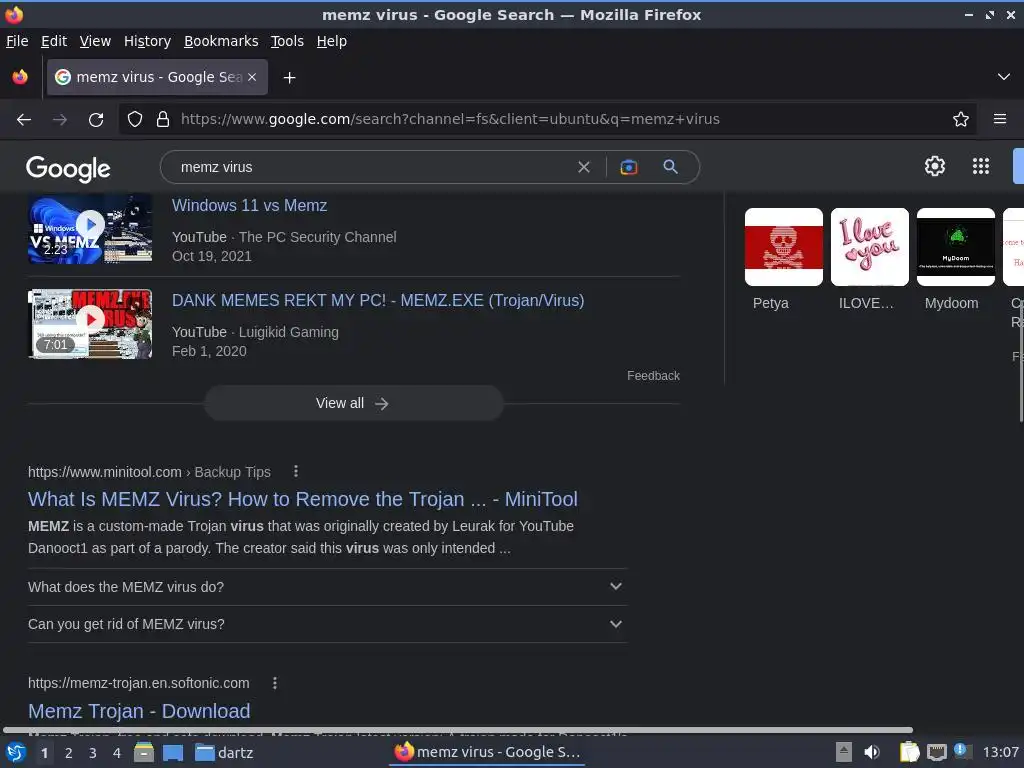Reload the current page
The width and height of the screenshot is (1024, 768).
pos(96,120)
